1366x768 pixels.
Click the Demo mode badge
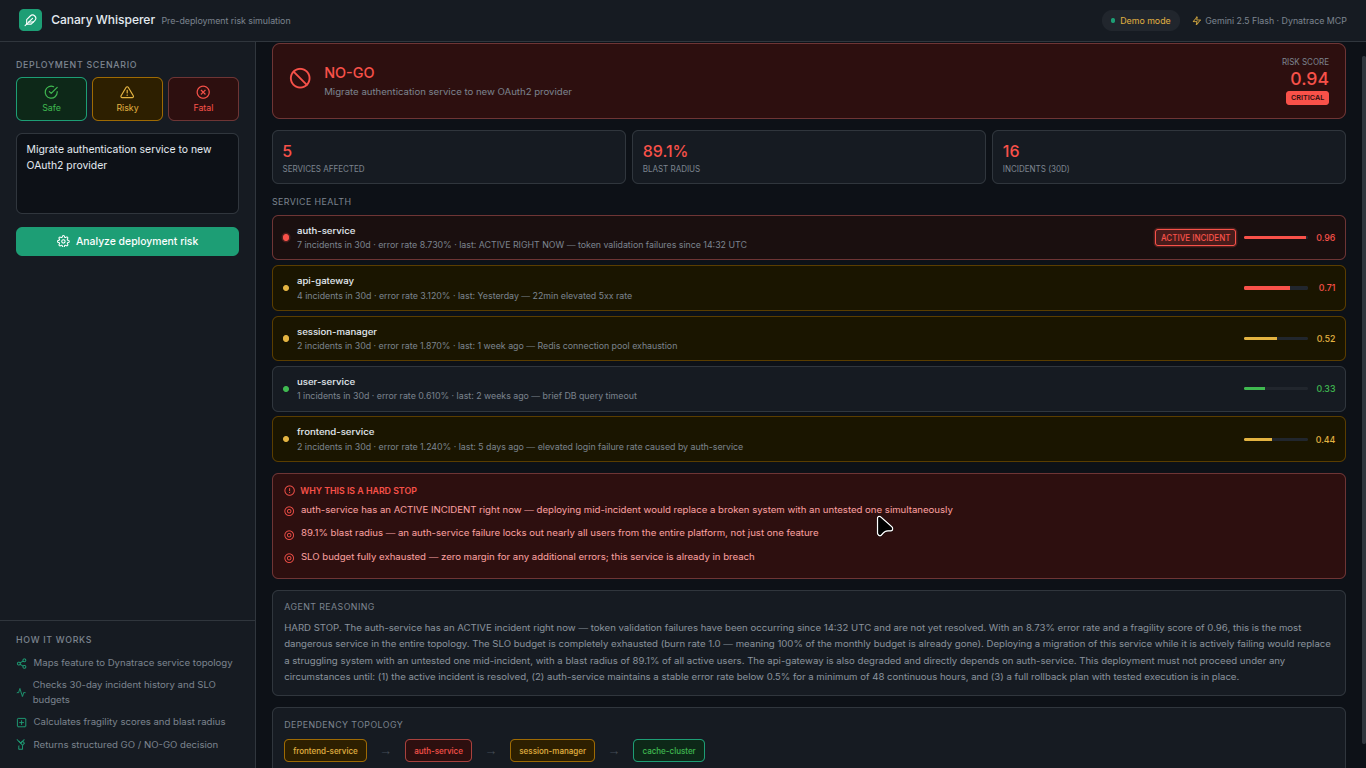tap(1140, 20)
